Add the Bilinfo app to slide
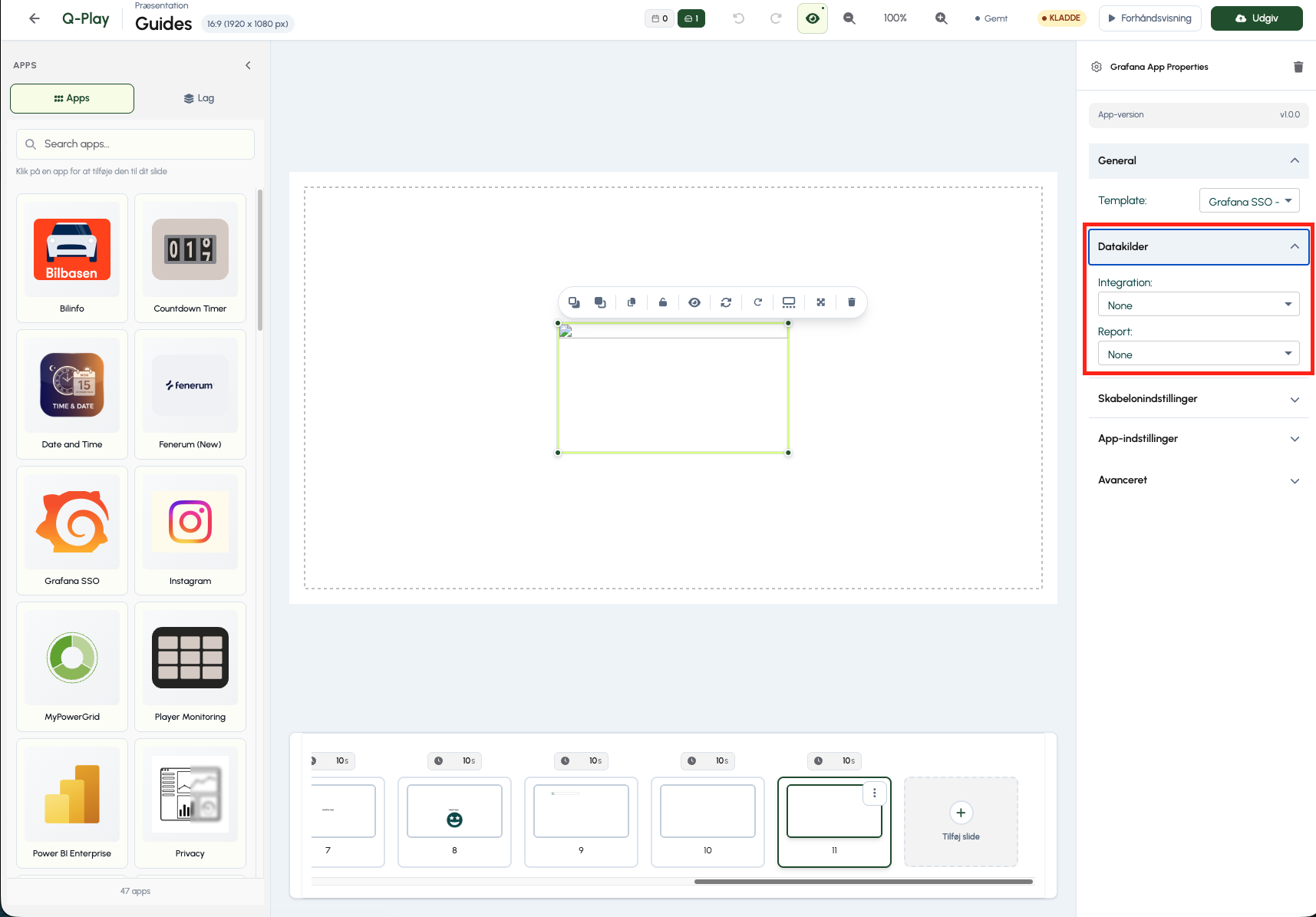Viewport: 1316px width, 917px height. (72, 258)
